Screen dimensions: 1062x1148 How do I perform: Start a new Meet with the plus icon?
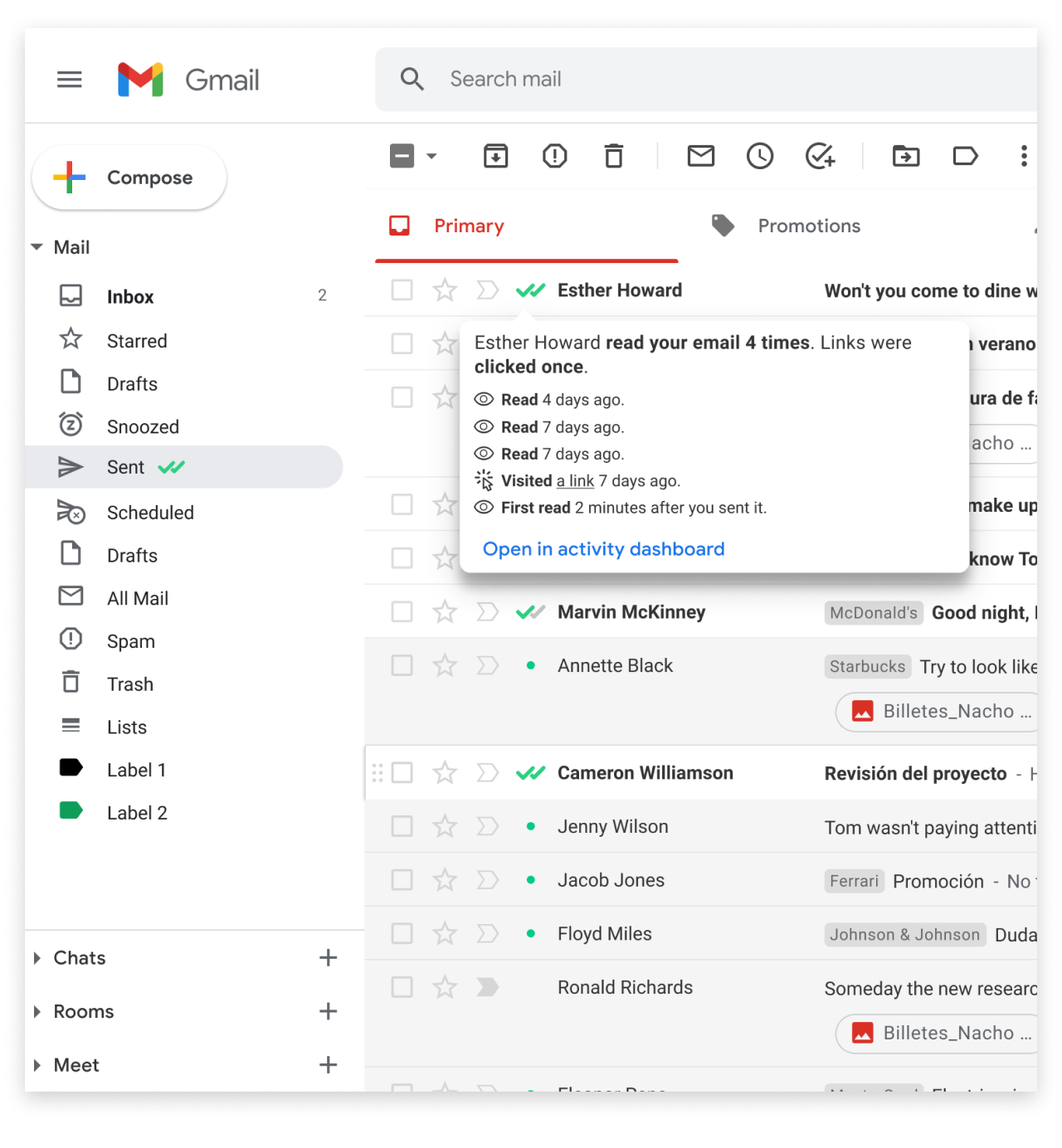329,1065
